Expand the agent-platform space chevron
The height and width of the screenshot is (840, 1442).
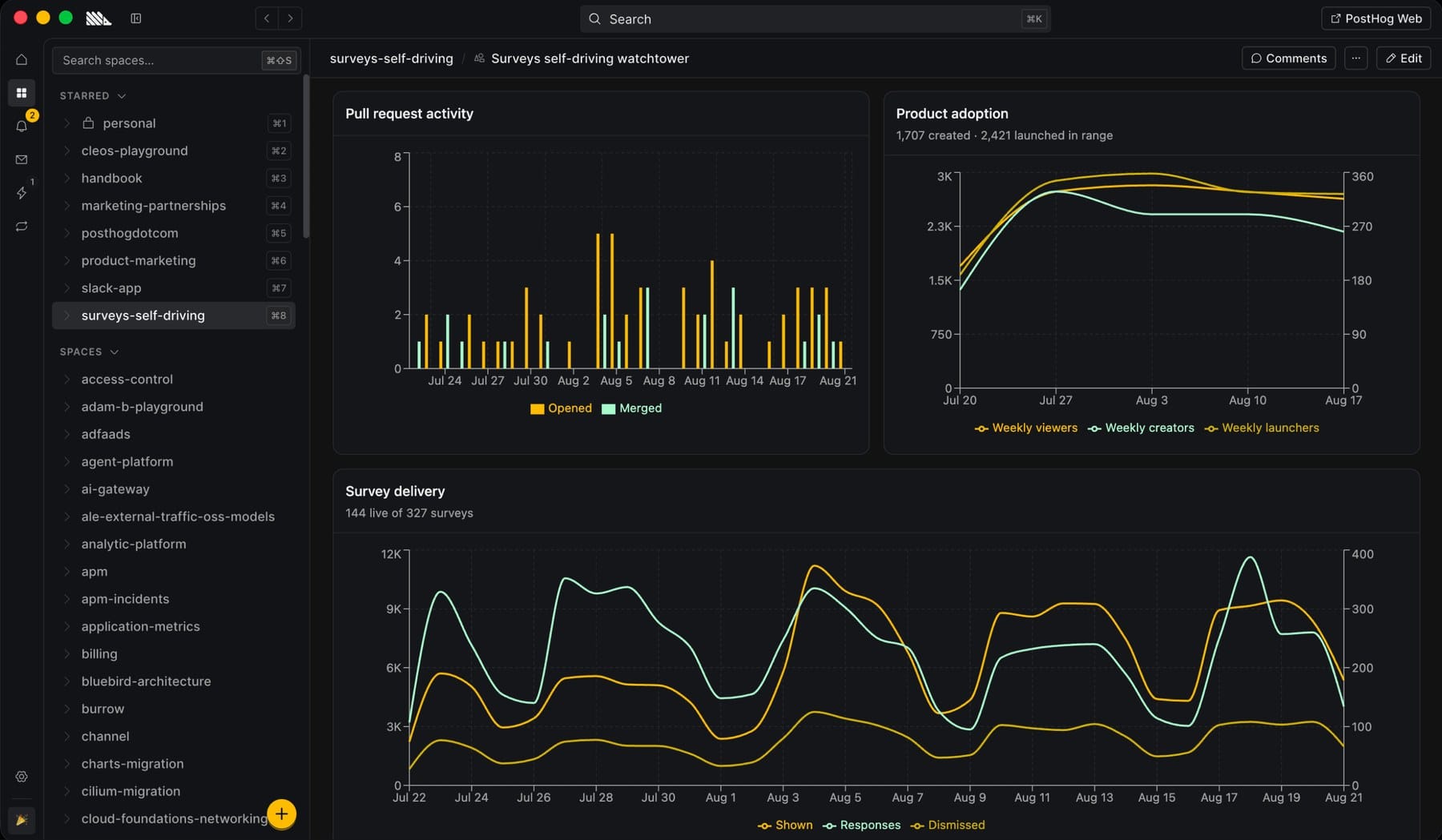point(67,461)
